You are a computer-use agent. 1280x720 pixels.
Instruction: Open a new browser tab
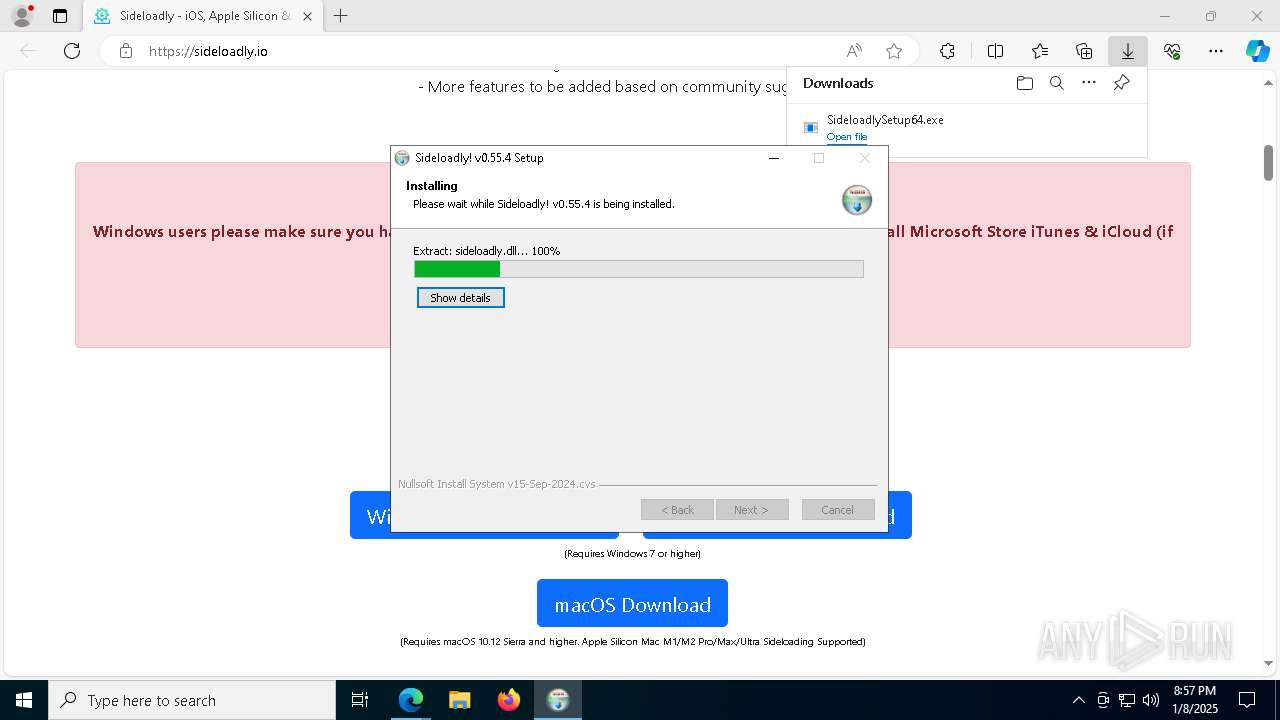click(341, 16)
